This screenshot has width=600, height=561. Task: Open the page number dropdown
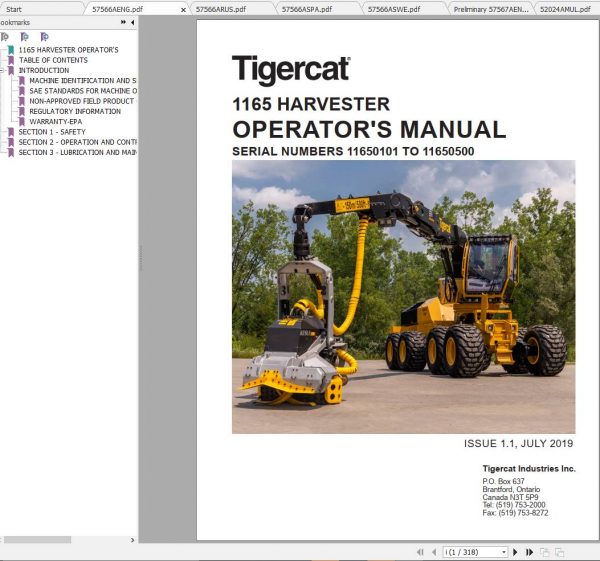pos(504,552)
